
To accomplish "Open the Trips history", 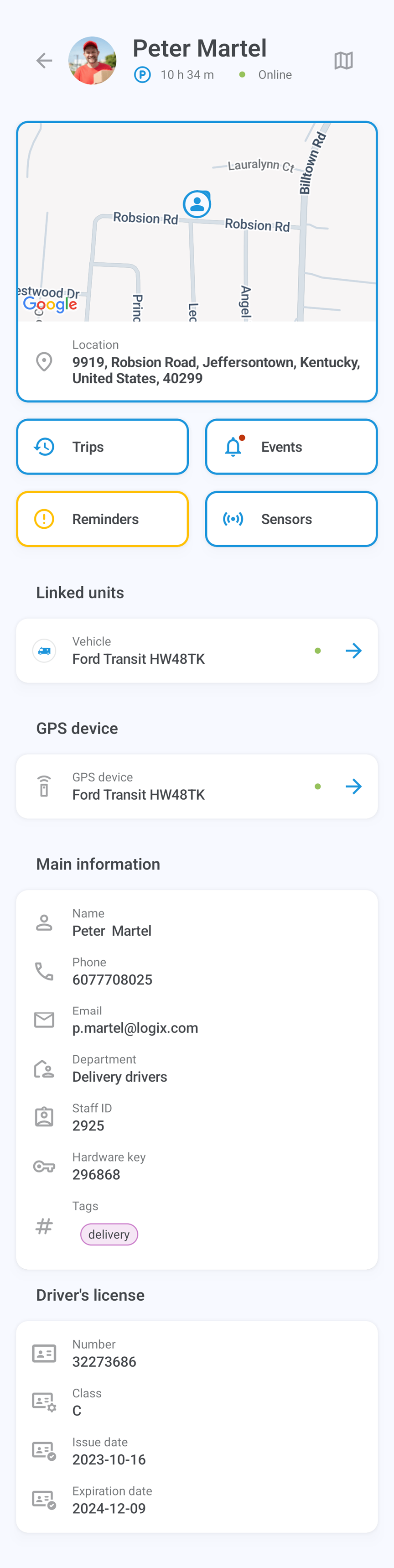I will coord(102,447).
